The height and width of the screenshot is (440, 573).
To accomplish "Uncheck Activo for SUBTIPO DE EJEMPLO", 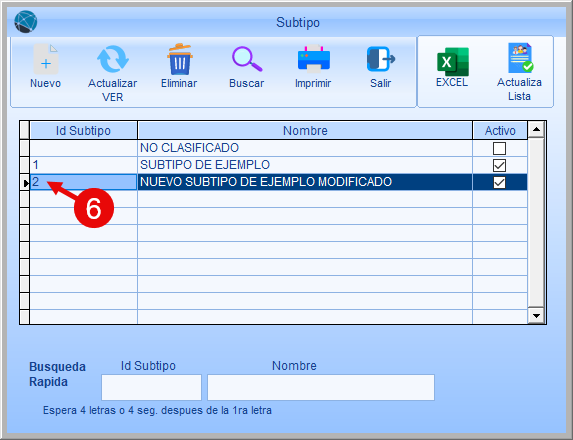I will (499, 165).
